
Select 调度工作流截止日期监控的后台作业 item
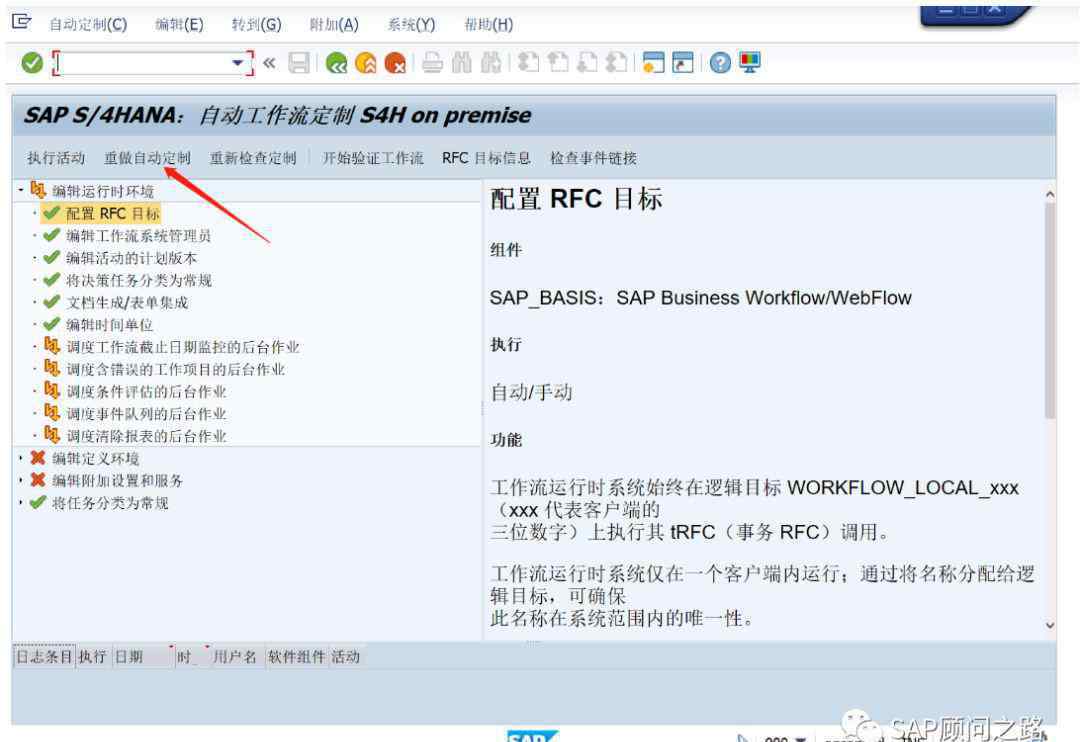click(x=183, y=347)
